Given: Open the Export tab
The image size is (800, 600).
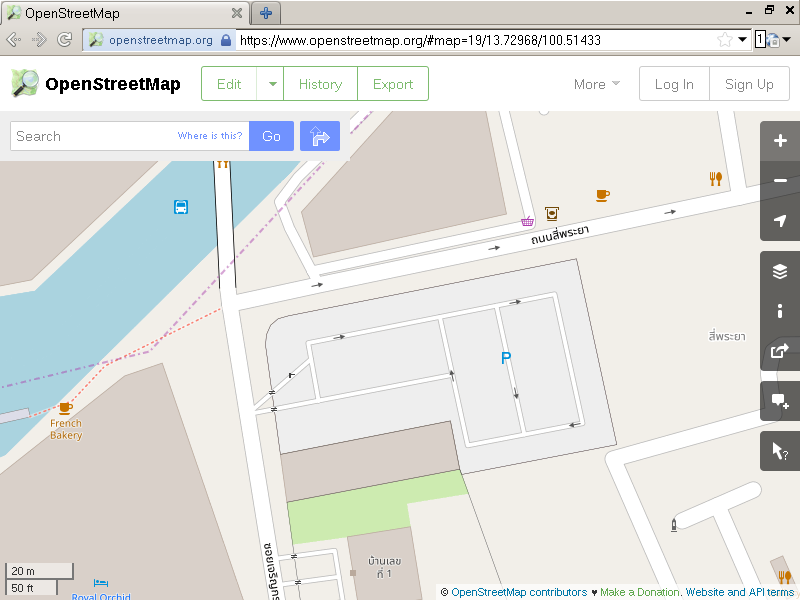Looking at the screenshot, I should 393,84.
